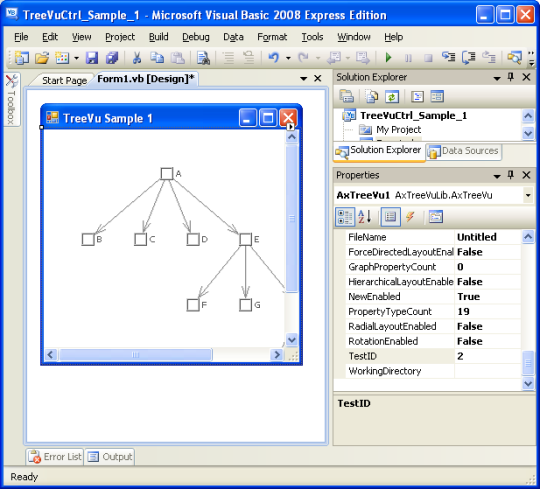Show Events with the lightning icon
This screenshot has height=489, width=540.
[x=410, y=217]
